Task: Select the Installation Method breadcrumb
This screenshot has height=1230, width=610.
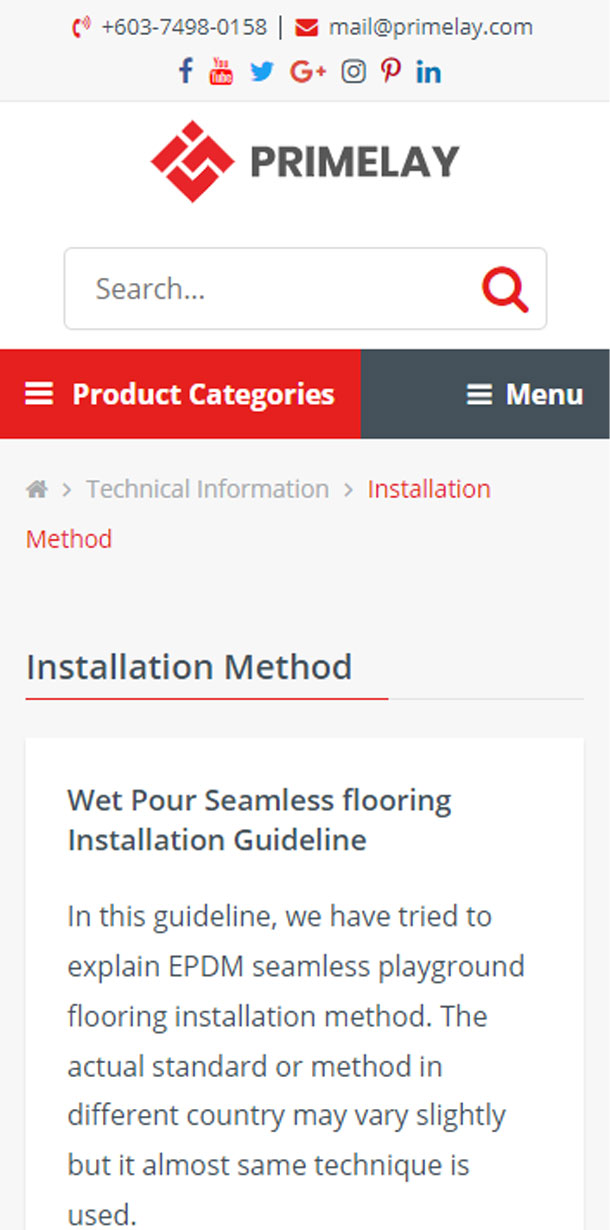Action: click(428, 489)
